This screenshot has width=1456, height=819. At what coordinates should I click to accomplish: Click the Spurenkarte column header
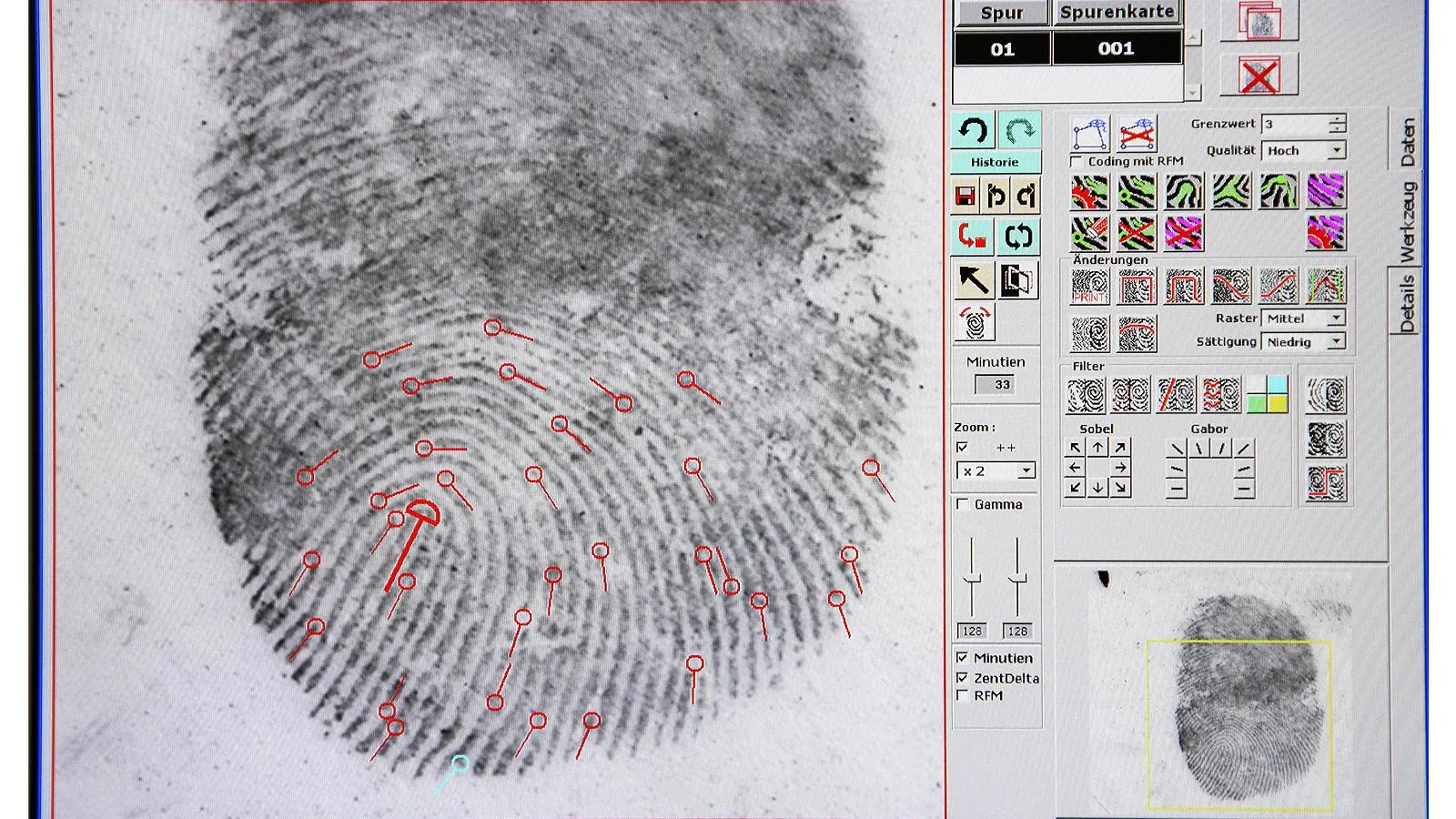coord(1117,13)
